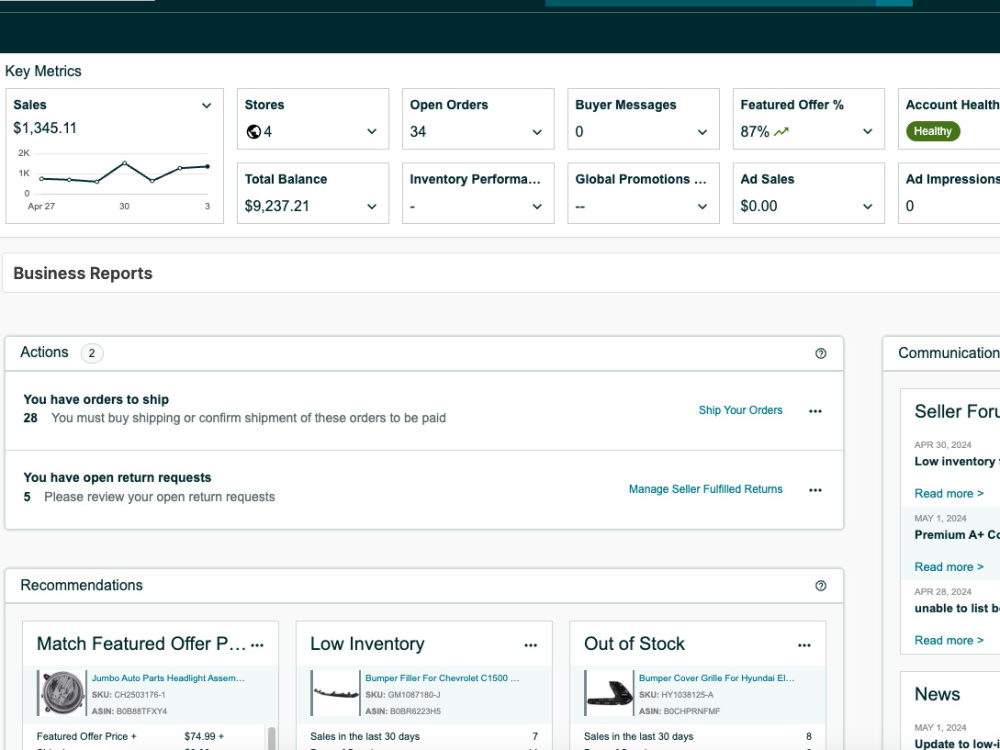Open menu on Match Featured Offer card
Image resolution: width=1000 pixels, height=750 pixels.
257,645
